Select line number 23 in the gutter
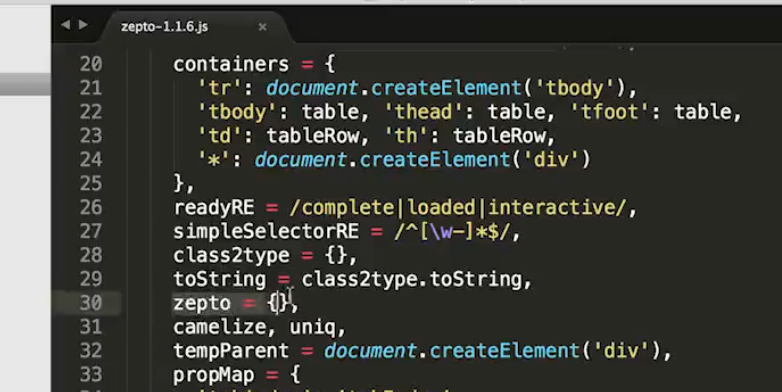Image resolution: width=782 pixels, height=392 pixels. tap(91, 136)
